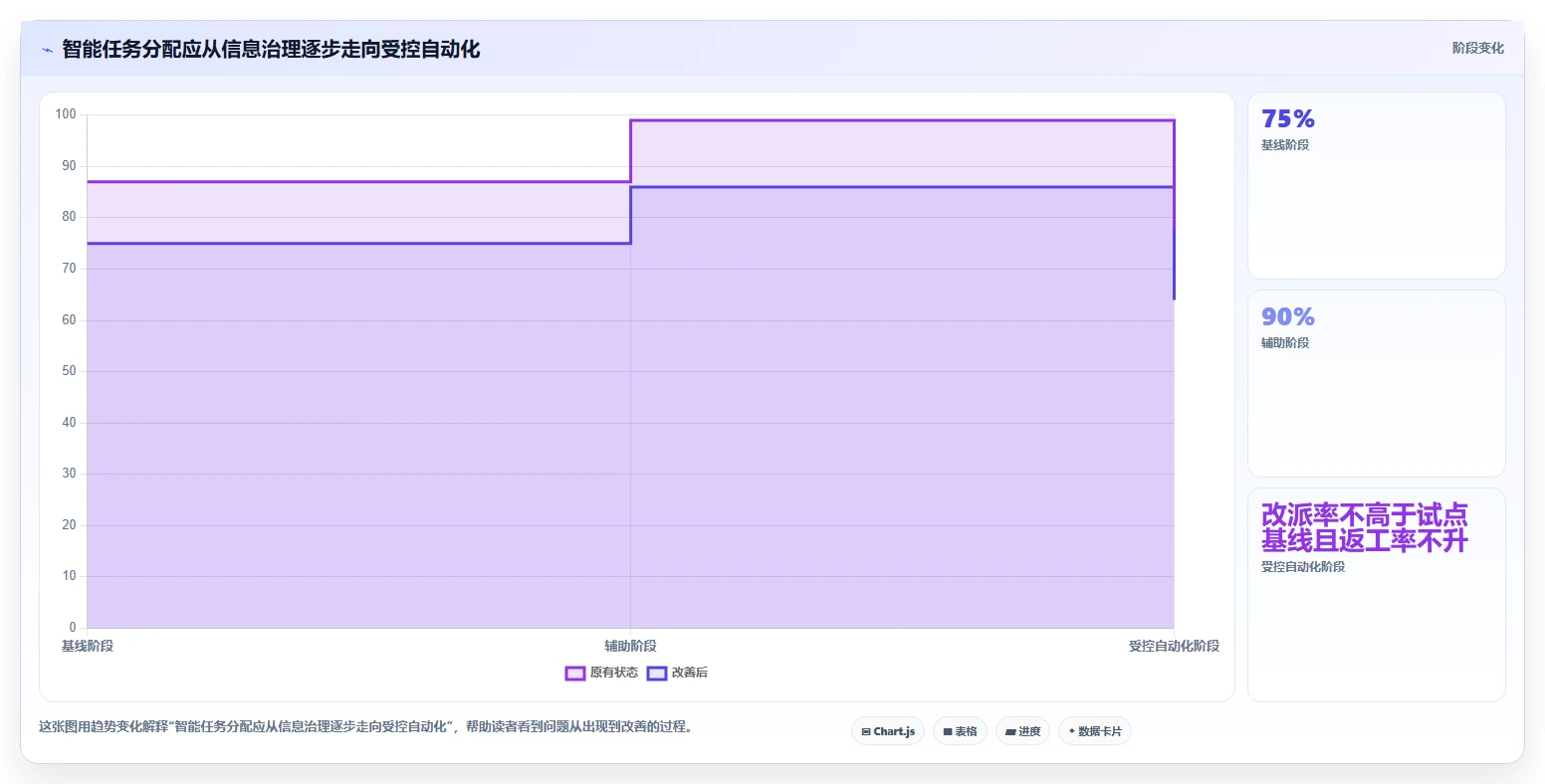Screen dimensions: 1545x784
Task: Click the 75% value in 基线阶段 card
Action: click(x=1288, y=119)
